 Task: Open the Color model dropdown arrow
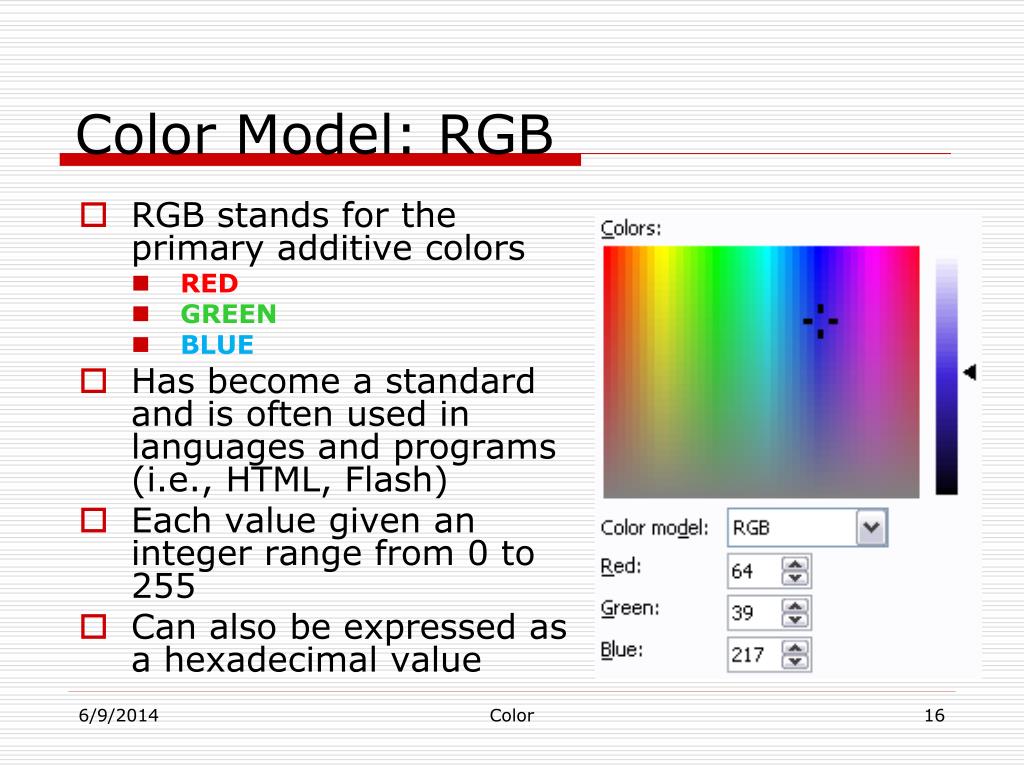[x=872, y=528]
